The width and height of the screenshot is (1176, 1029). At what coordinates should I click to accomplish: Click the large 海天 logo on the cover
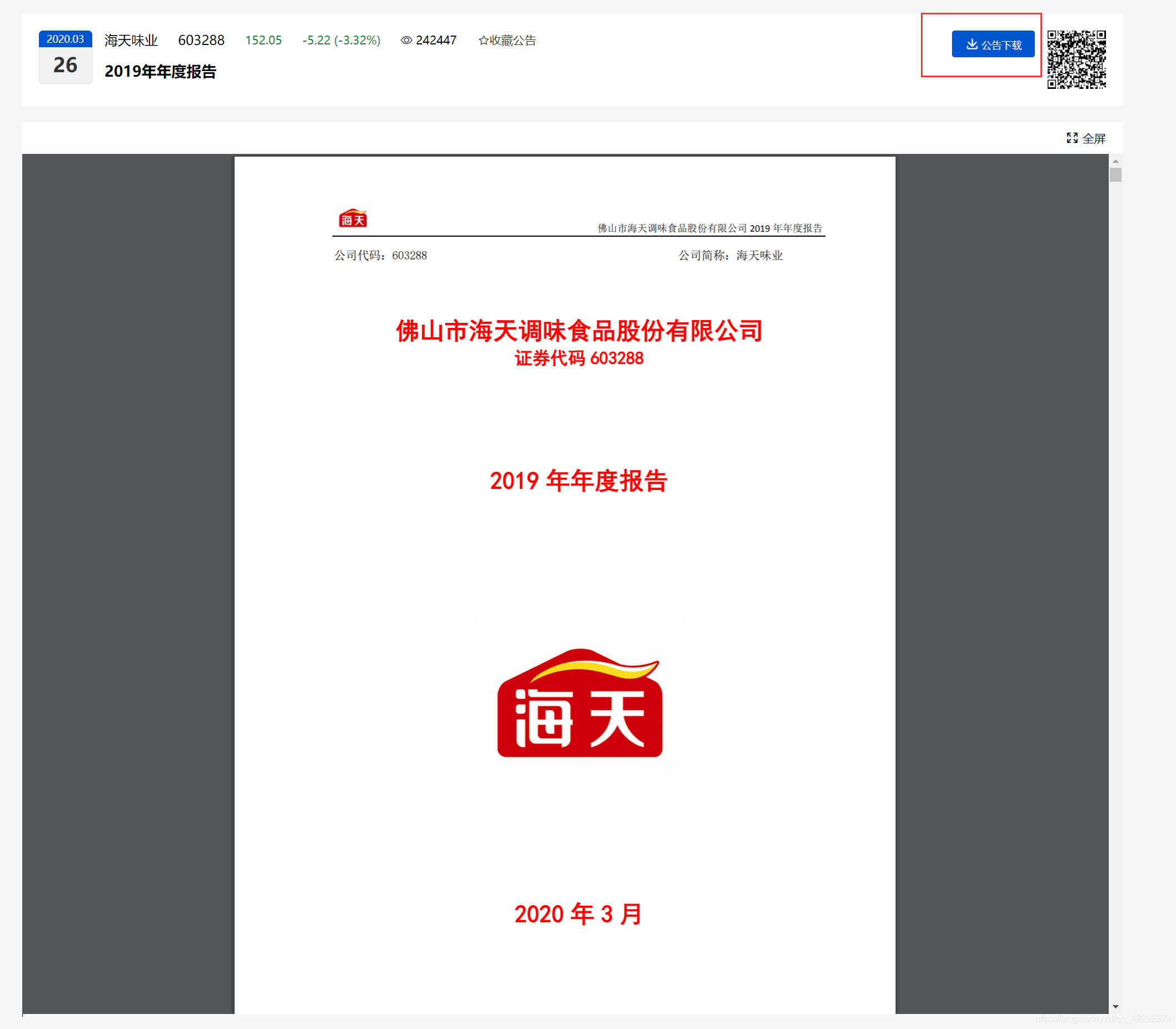[x=580, y=702]
